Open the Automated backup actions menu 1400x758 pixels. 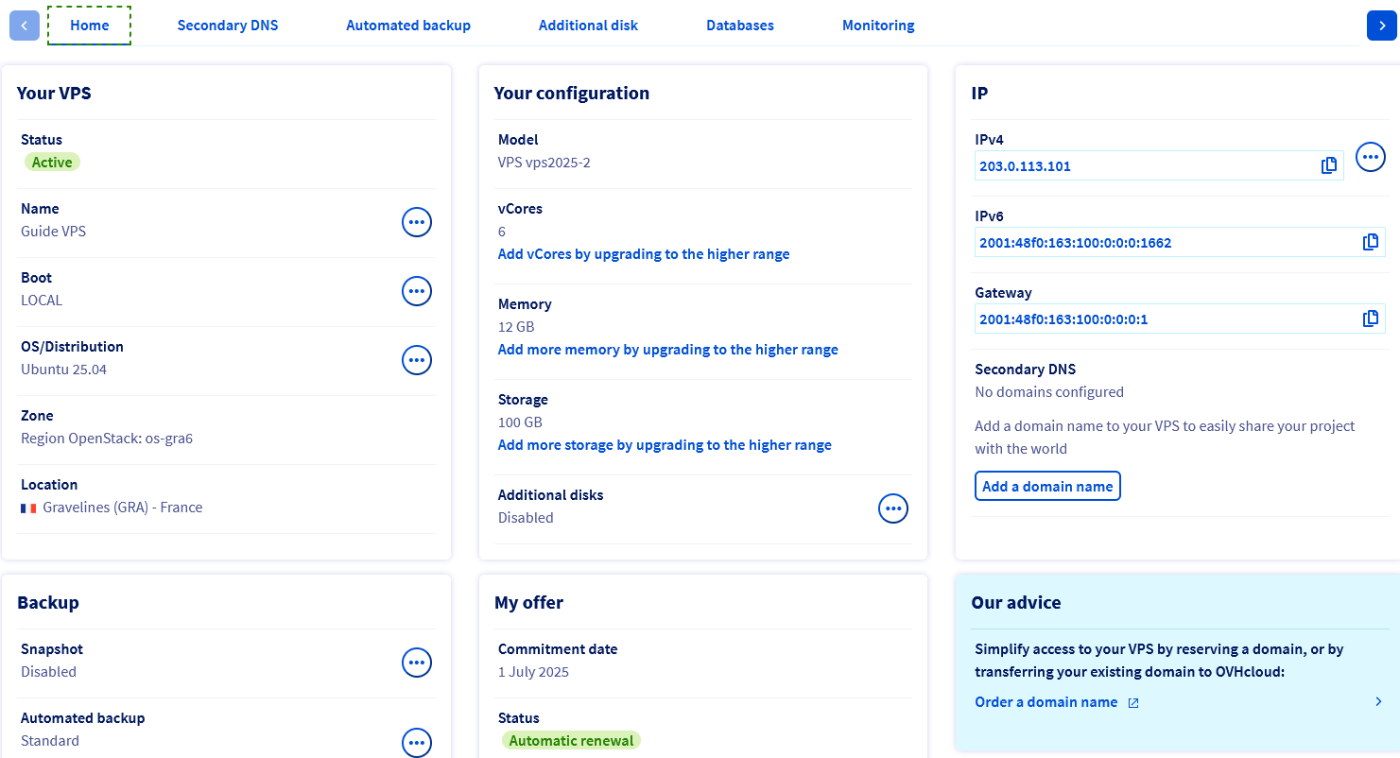[x=416, y=742]
